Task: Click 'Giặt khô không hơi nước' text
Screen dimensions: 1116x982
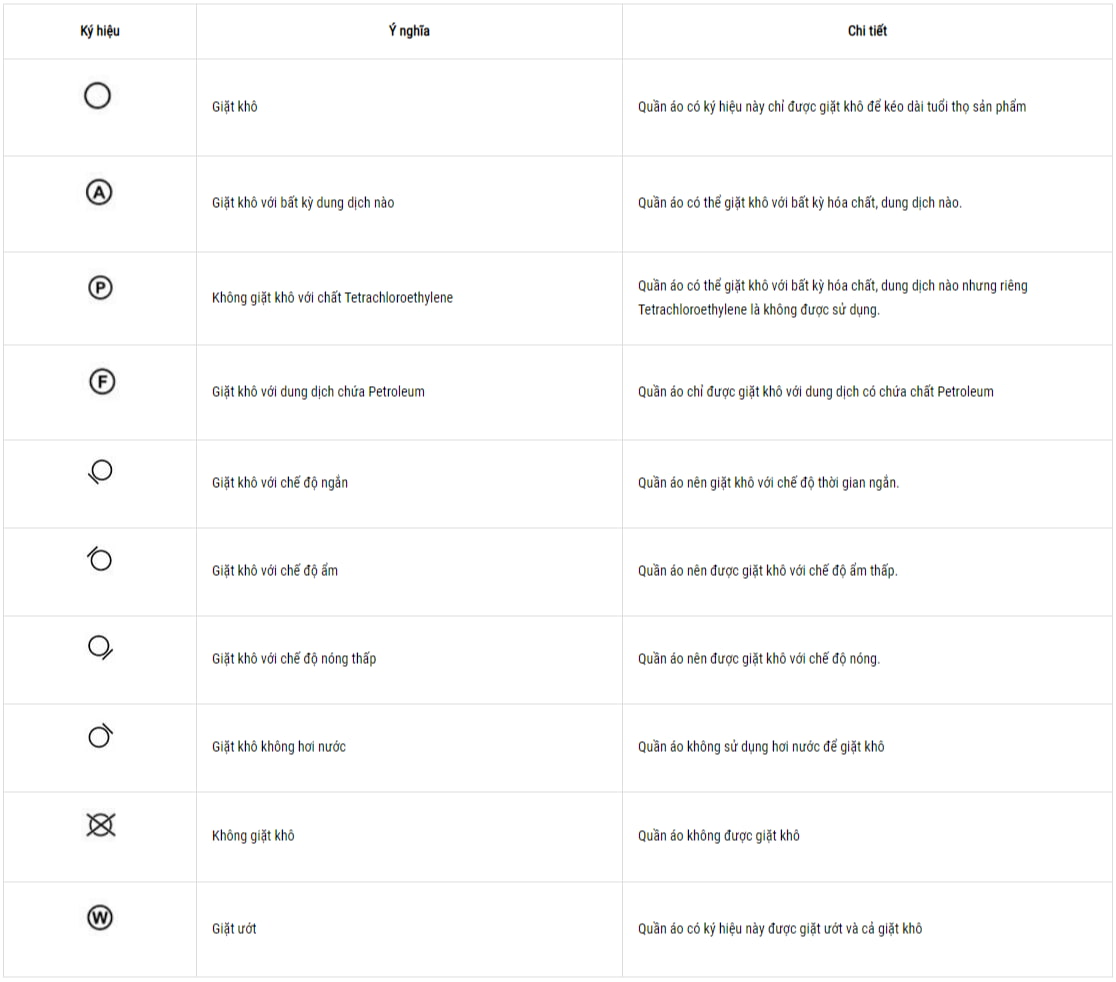Action: [x=279, y=746]
